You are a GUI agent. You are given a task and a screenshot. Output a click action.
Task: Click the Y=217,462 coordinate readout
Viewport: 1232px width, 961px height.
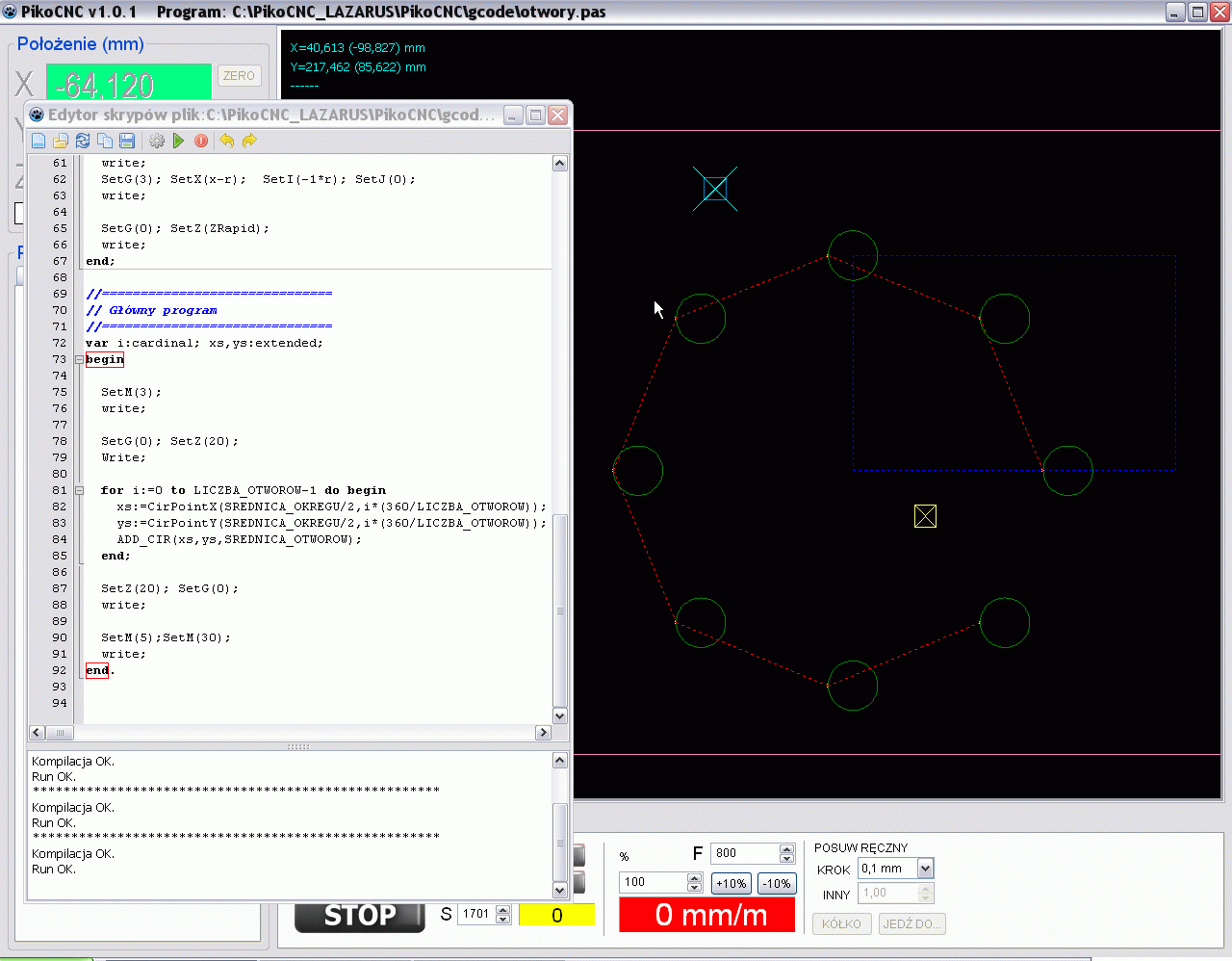358,67
